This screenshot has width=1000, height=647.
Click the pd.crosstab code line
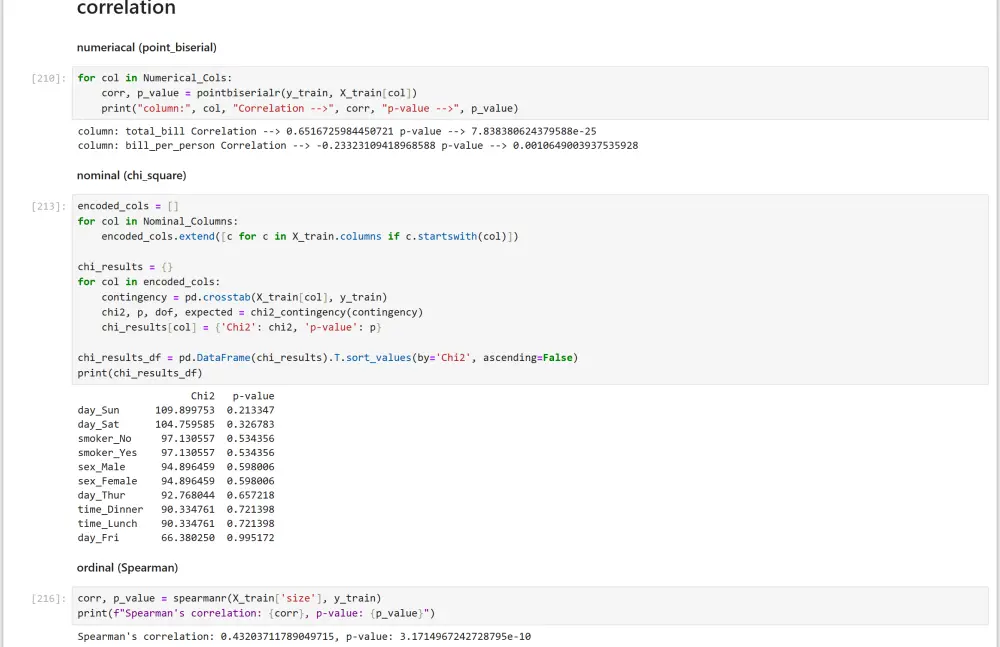(244, 297)
